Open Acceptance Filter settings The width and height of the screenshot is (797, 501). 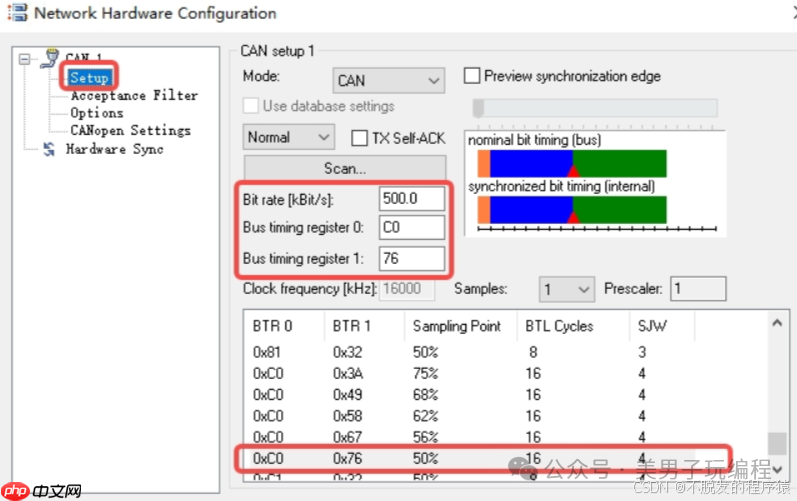tap(134, 95)
